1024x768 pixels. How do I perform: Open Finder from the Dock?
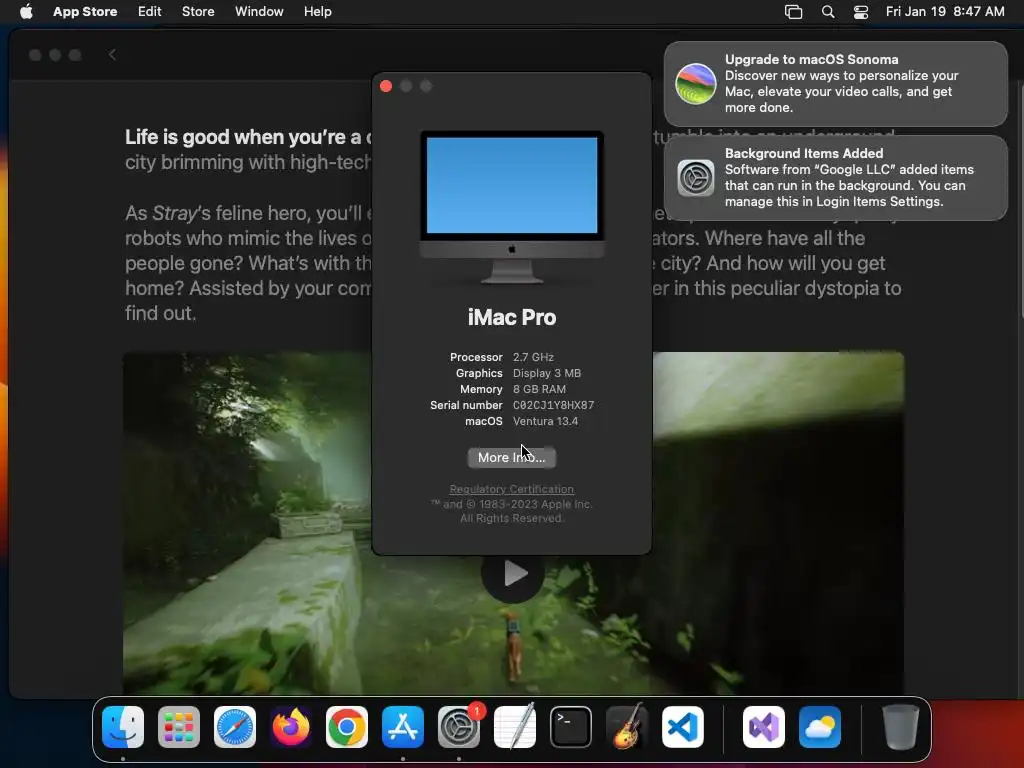tap(123, 727)
